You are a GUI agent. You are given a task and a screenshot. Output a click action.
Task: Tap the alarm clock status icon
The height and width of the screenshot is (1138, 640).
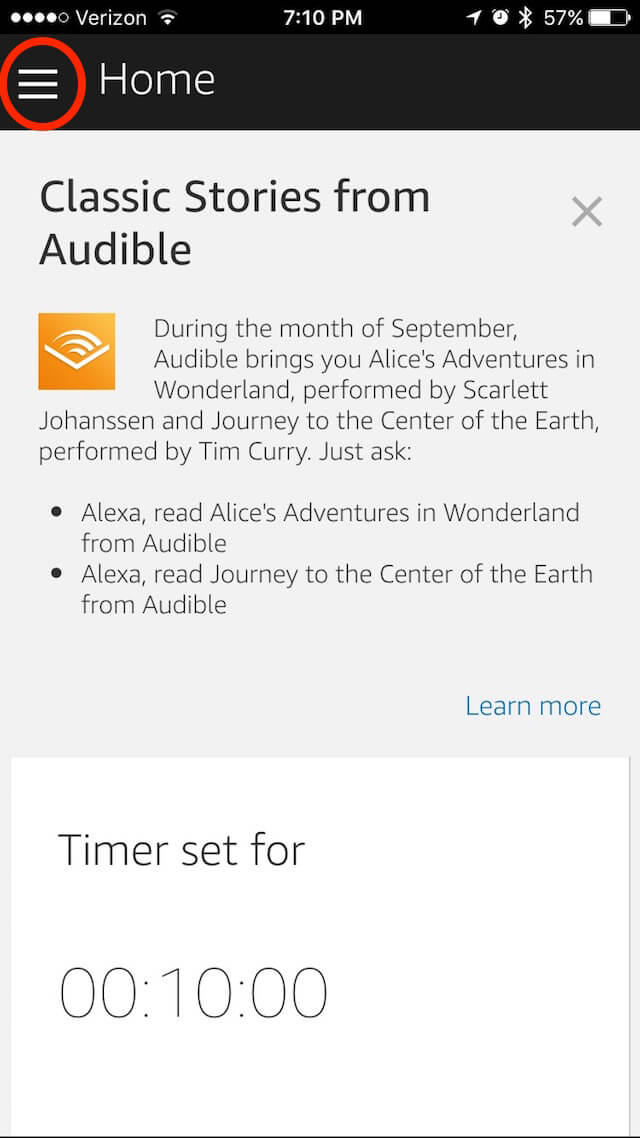[501, 17]
